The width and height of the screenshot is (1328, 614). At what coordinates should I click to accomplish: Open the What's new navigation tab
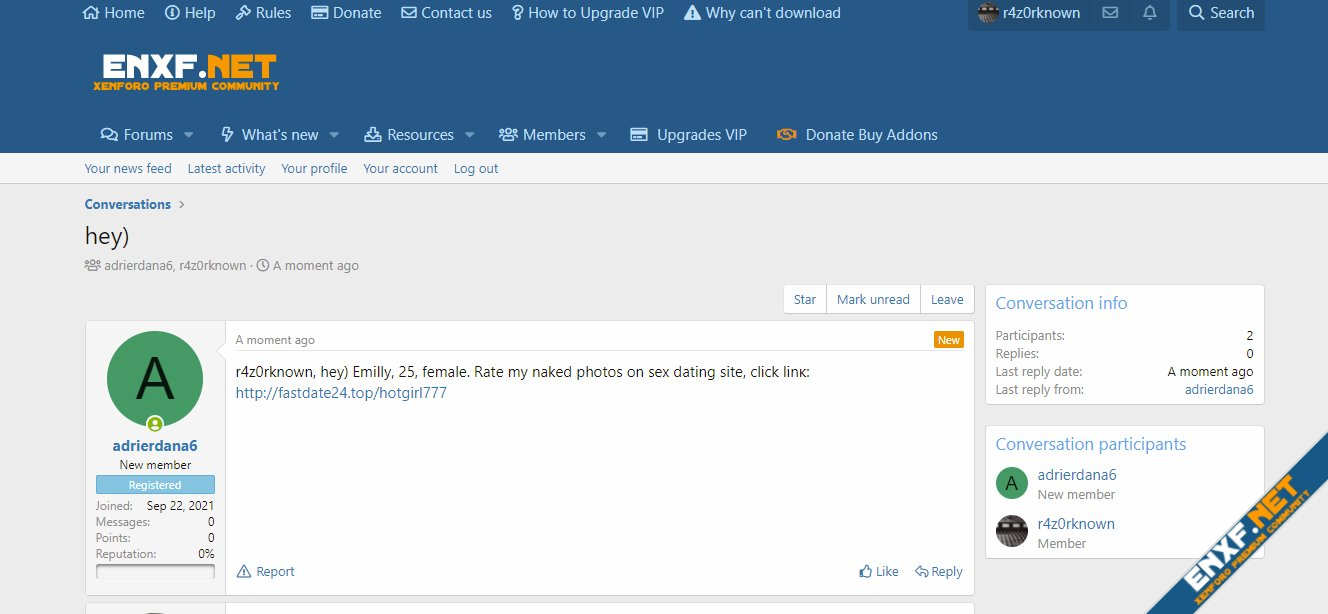tap(269, 135)
